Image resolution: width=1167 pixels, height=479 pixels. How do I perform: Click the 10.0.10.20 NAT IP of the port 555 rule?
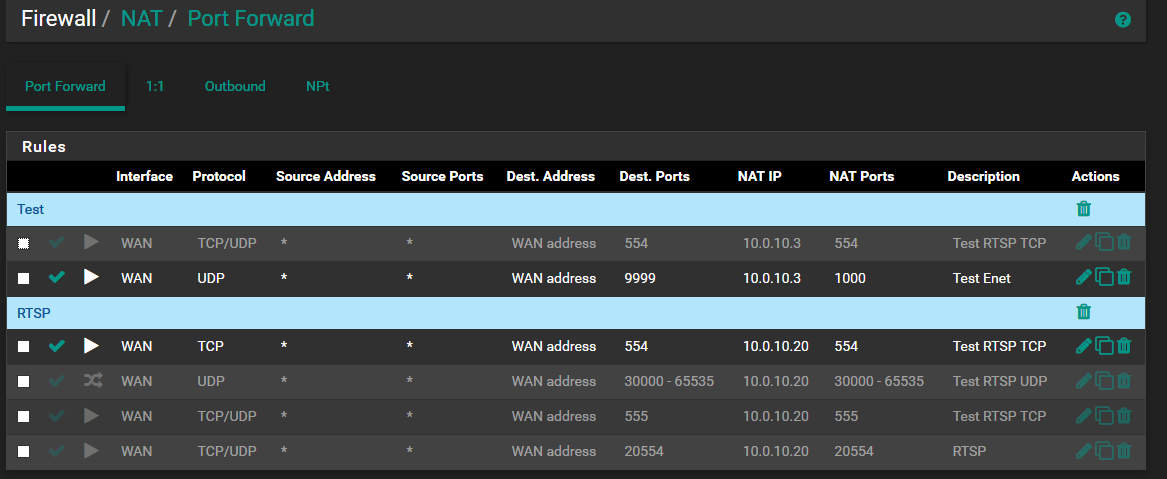[775, 416]
